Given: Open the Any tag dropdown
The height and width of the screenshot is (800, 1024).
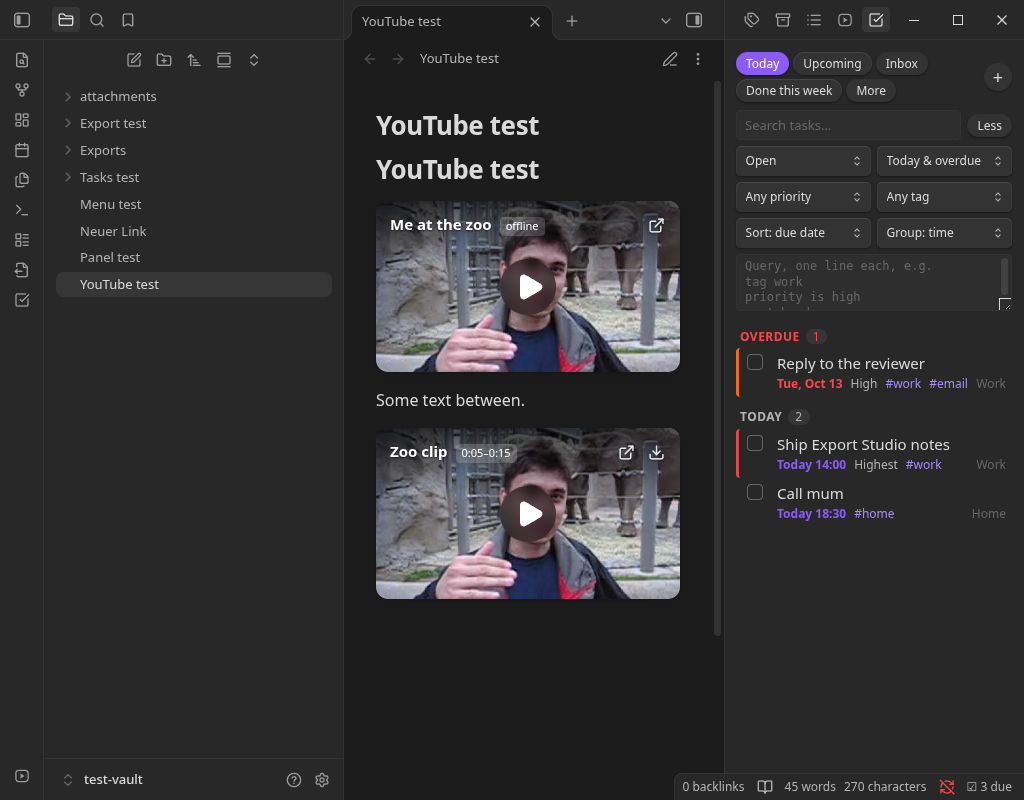Looking at the screenshot, I should pyautogui.click(x=944, y=197).
